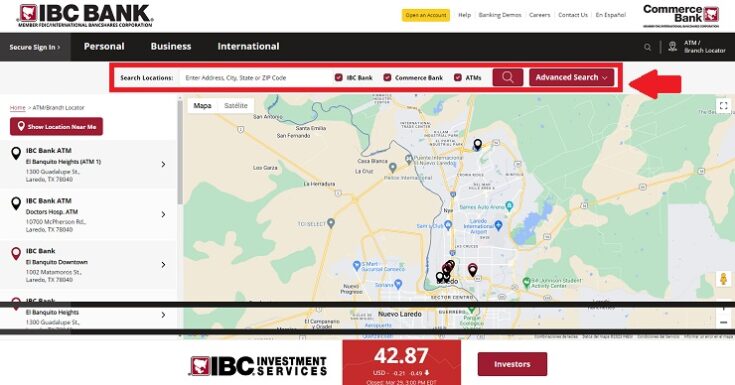Viewport: 735px width, 385px height.
Task: Click the IBC Investment Services logo
Action: (x=258, y=366)
